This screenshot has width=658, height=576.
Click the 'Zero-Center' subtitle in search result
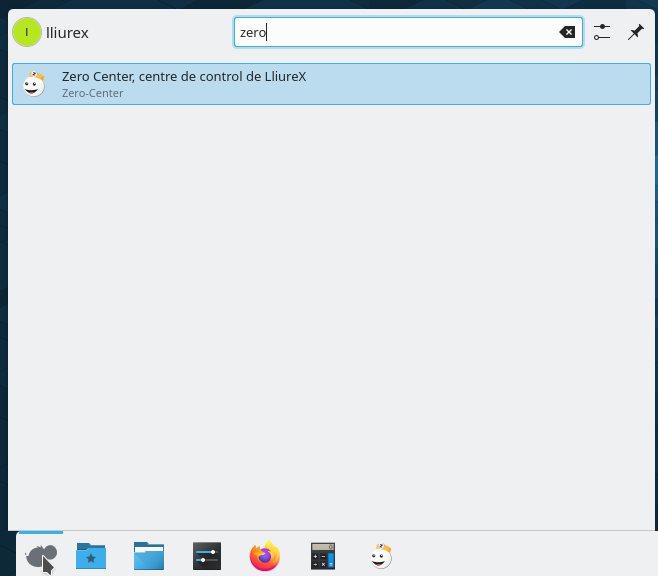click(x=92, y=93)
